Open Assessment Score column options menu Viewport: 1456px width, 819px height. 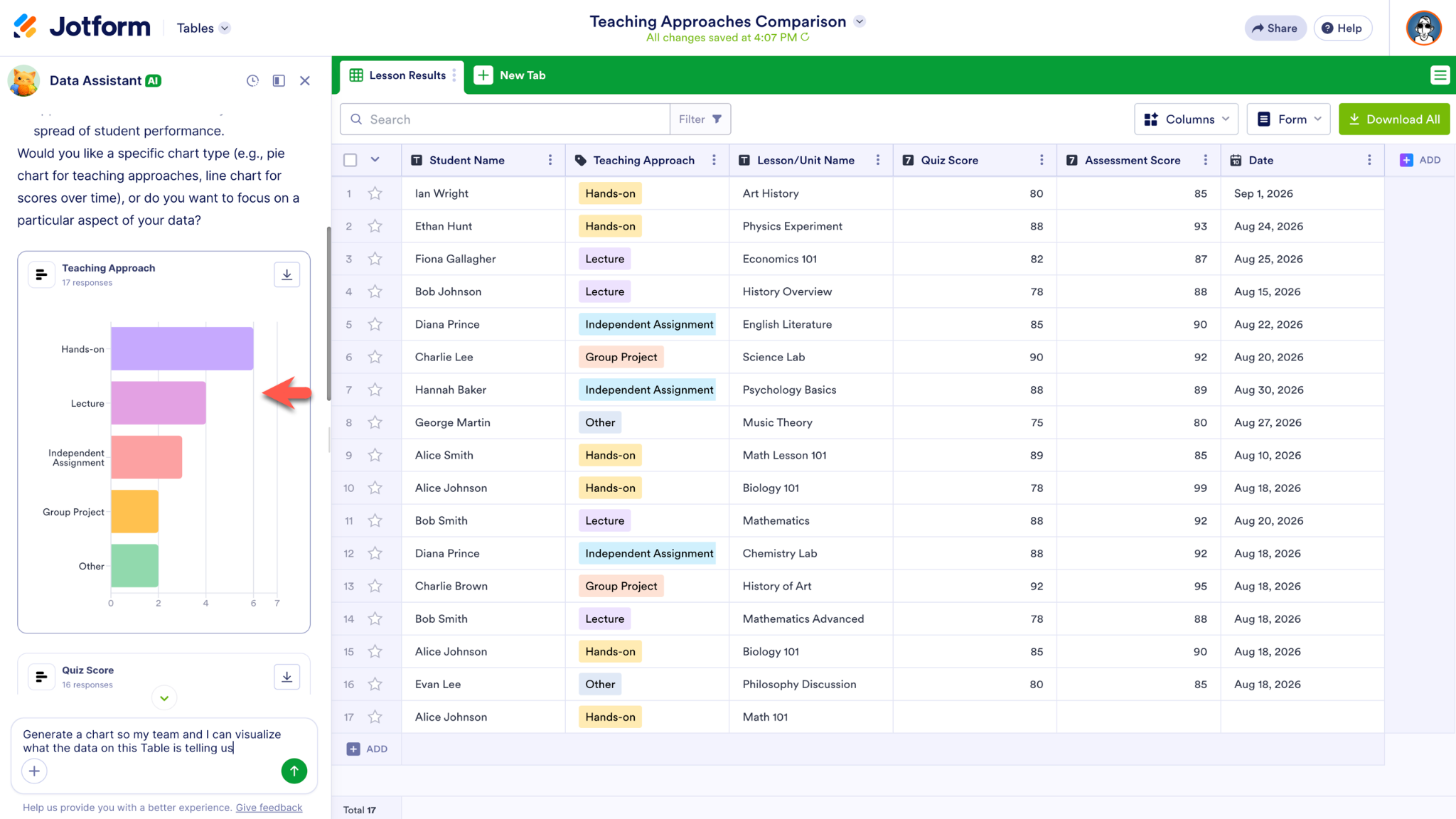click(x=1205, y=160)
